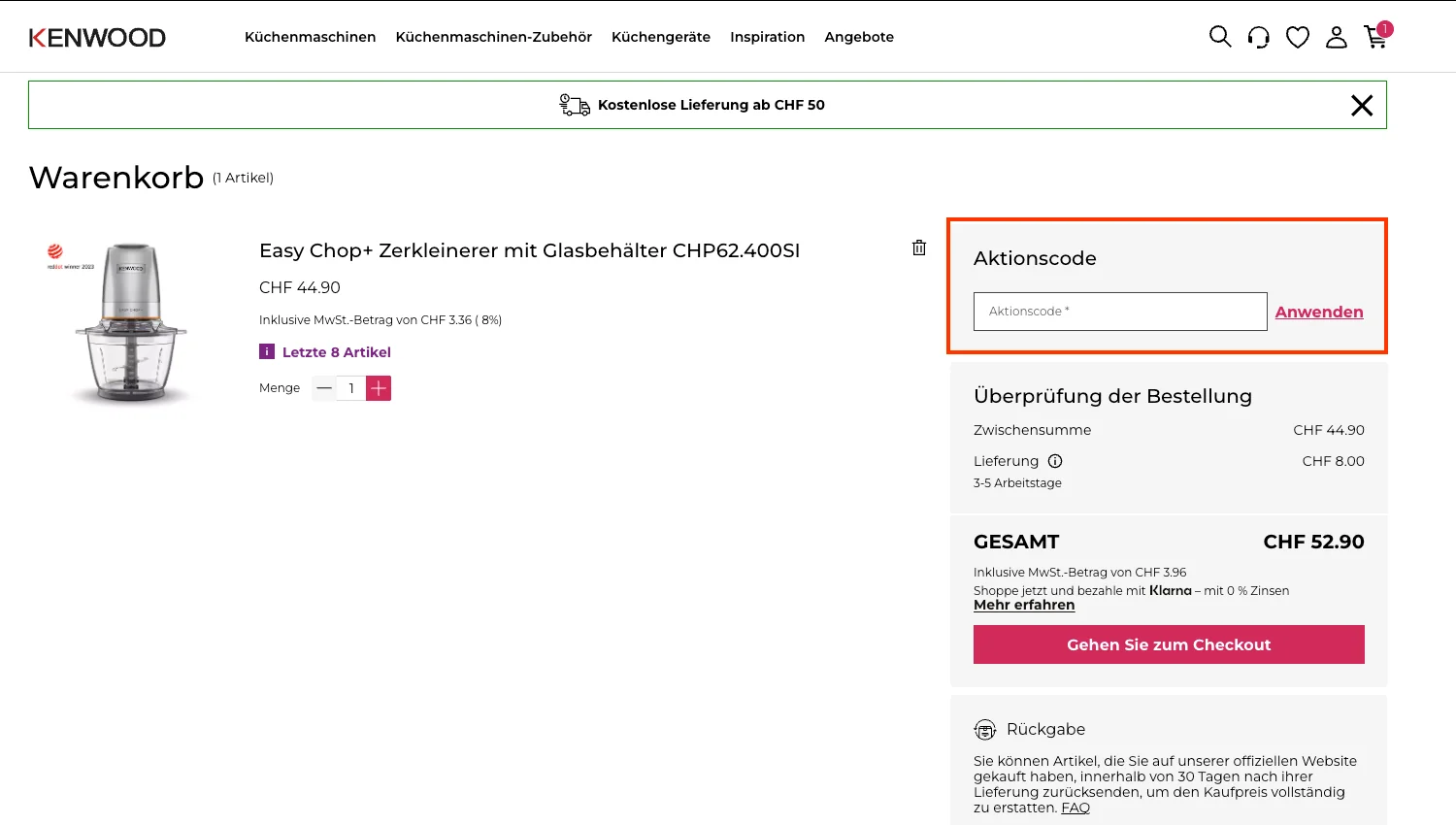1456x825 pixels.
Task: Decrease quantity with the minus button
Action: 324,387
